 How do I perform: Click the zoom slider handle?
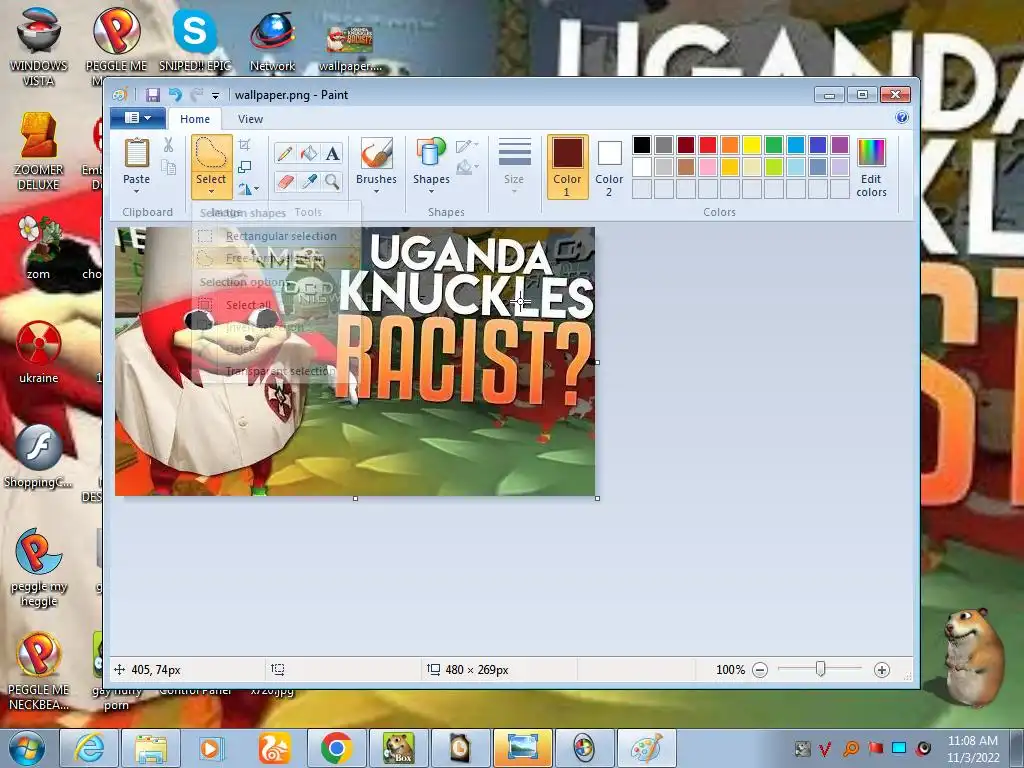tap(821, 669)
